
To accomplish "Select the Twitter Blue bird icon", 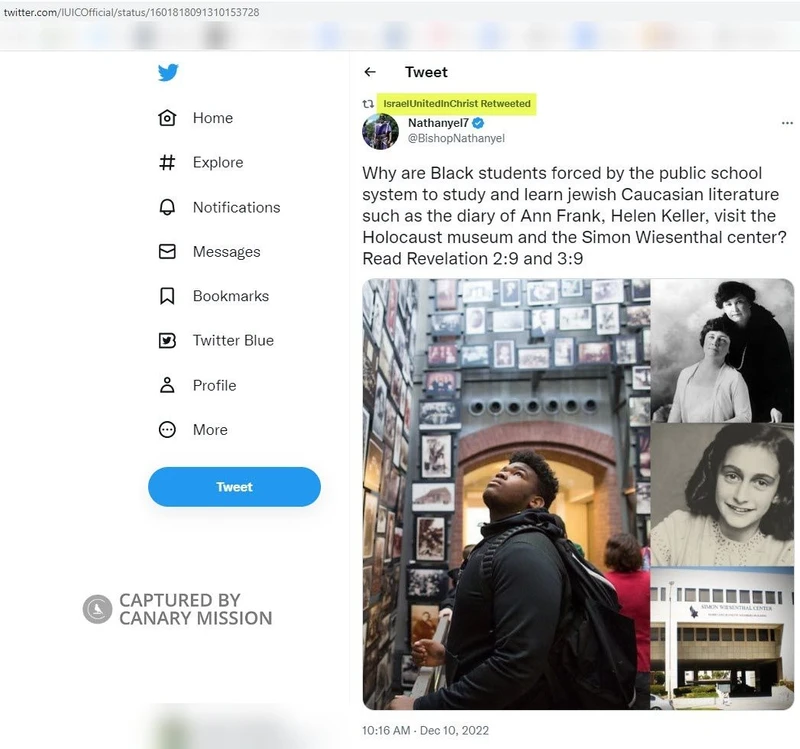I will (169, 340).
